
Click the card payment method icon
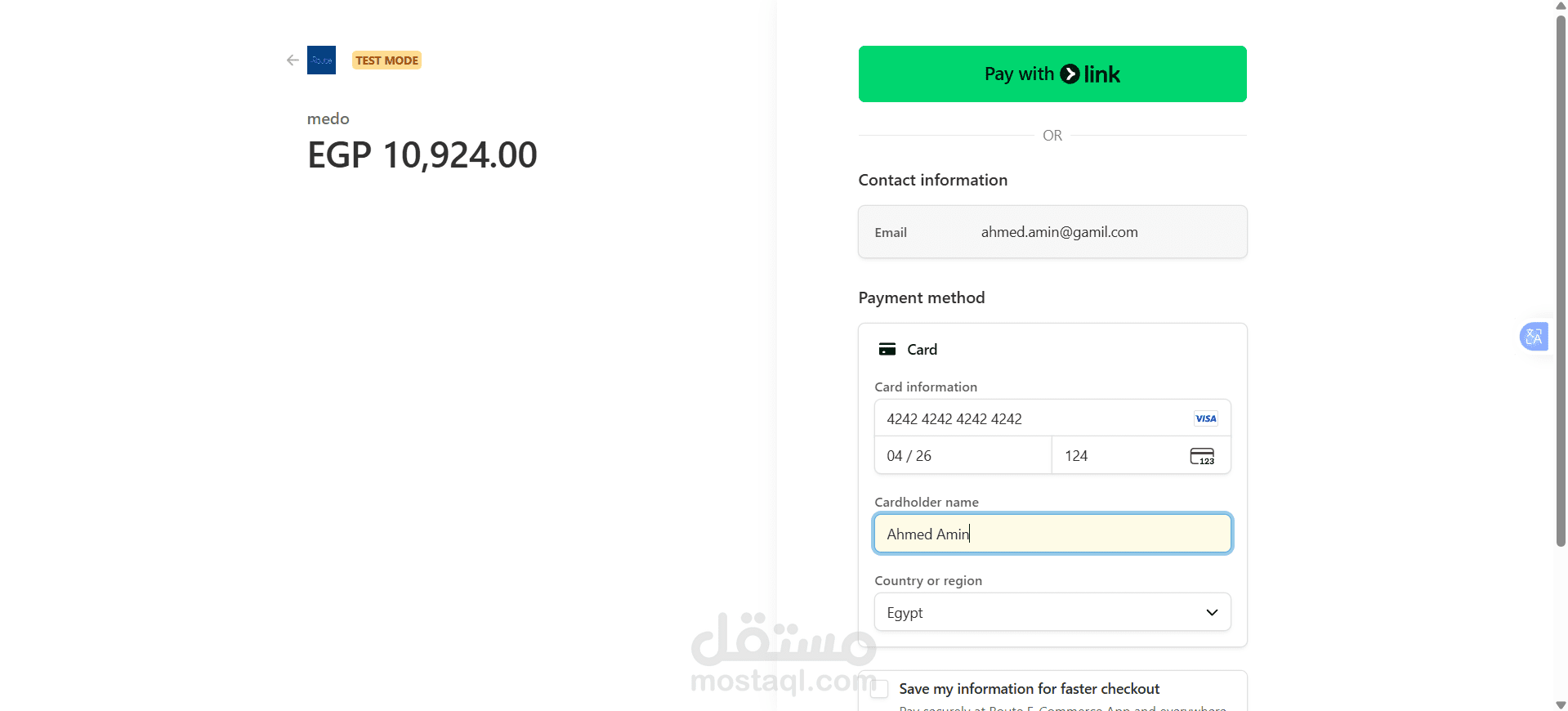[x=887, y=350]
